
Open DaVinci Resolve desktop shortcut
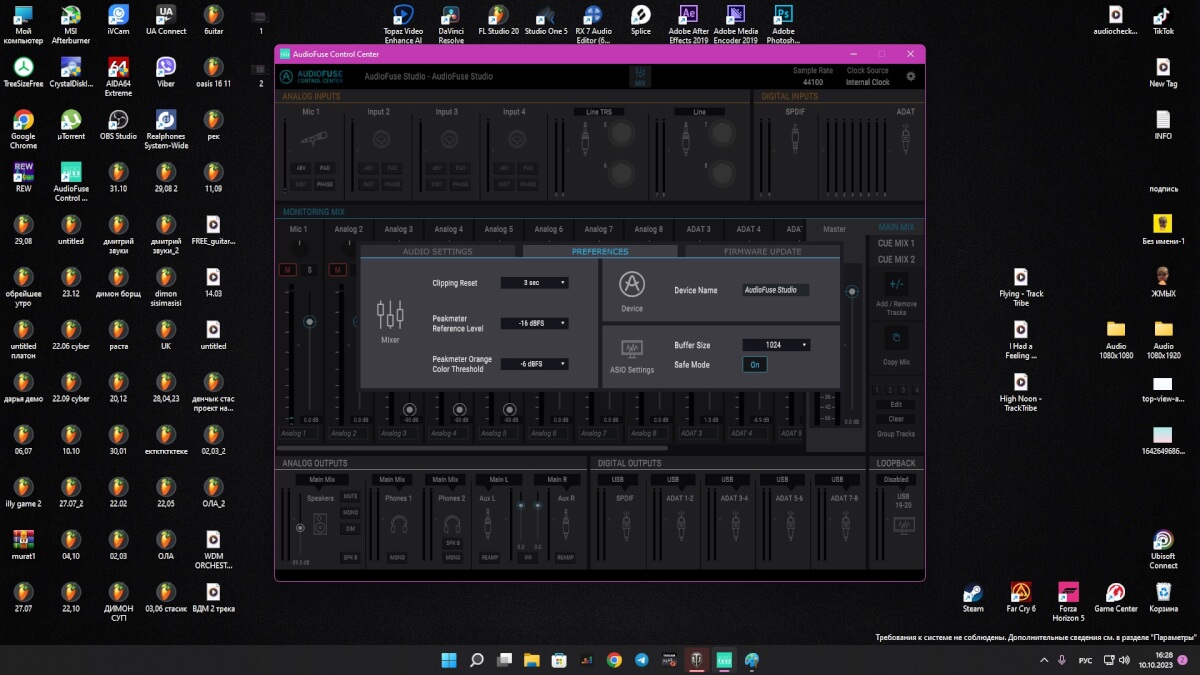coord(451,24)
